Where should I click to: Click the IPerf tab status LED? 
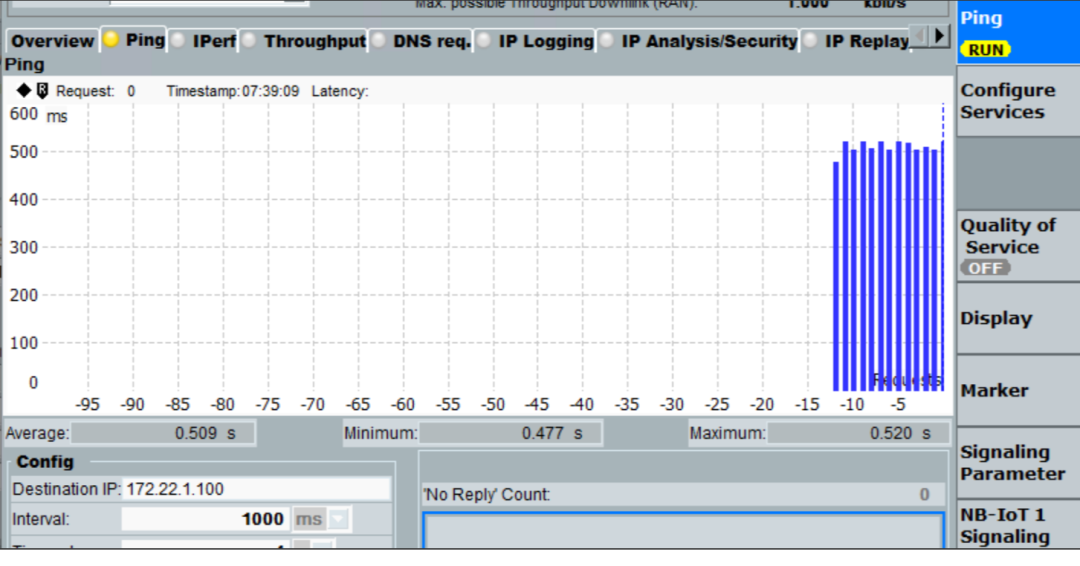pyautogui.click(x=178, y=41)
